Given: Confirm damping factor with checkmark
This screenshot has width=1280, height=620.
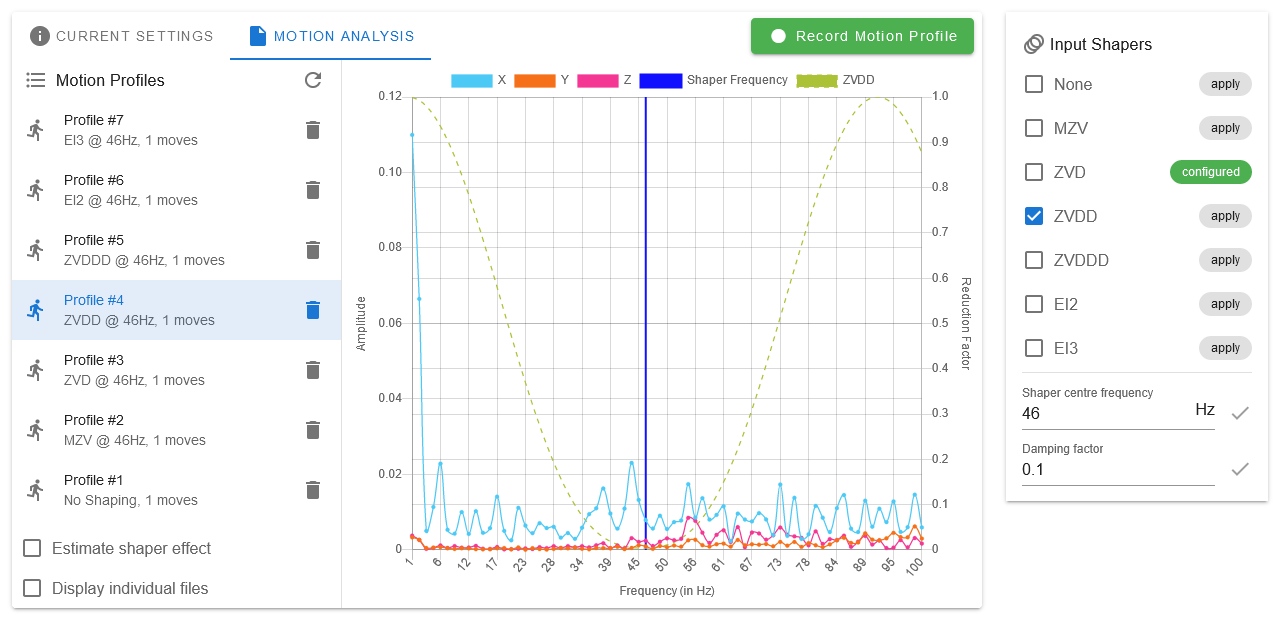Looking at the screenshot, I should coord(1240,468).
